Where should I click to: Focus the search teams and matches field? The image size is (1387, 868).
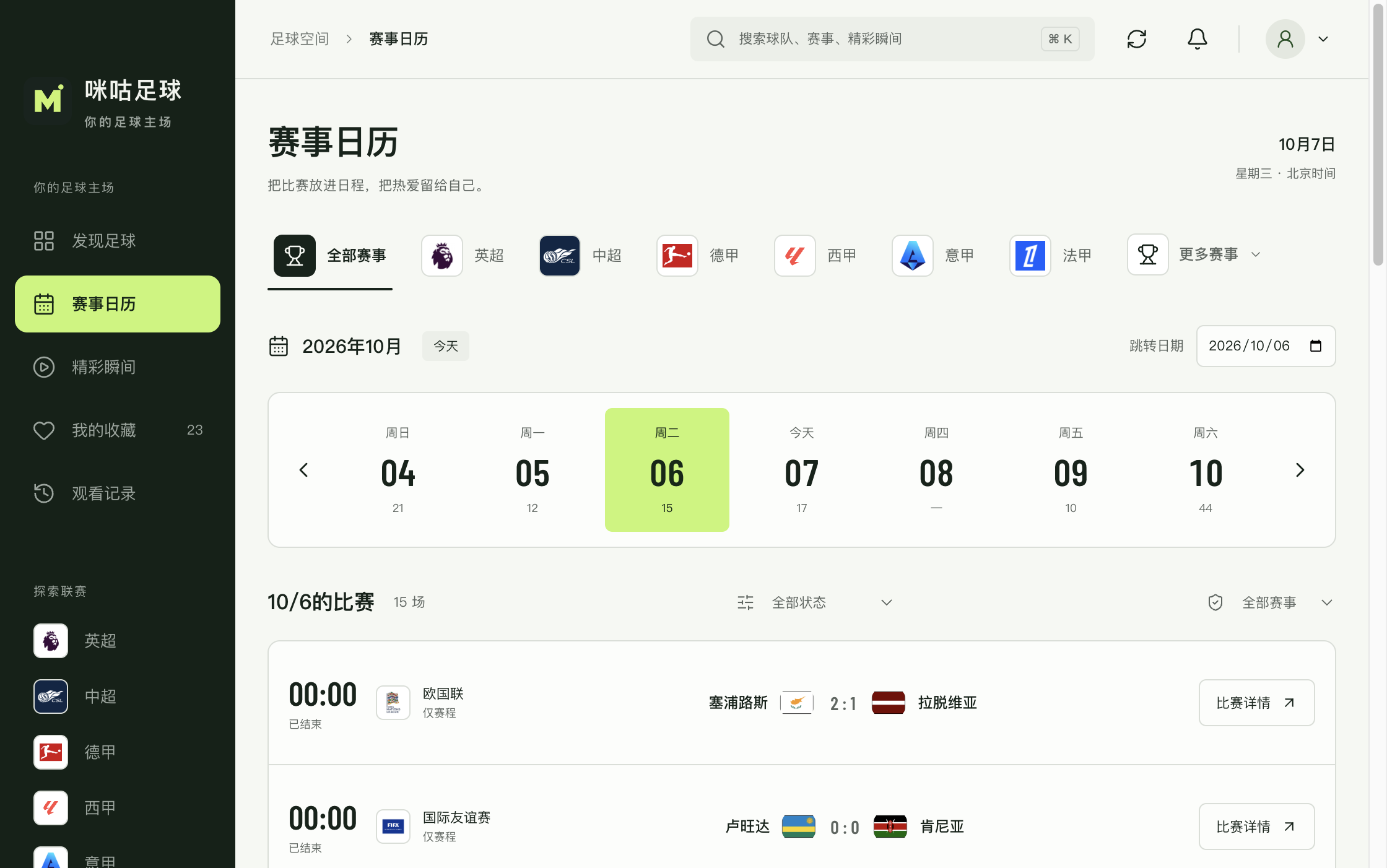892,39
